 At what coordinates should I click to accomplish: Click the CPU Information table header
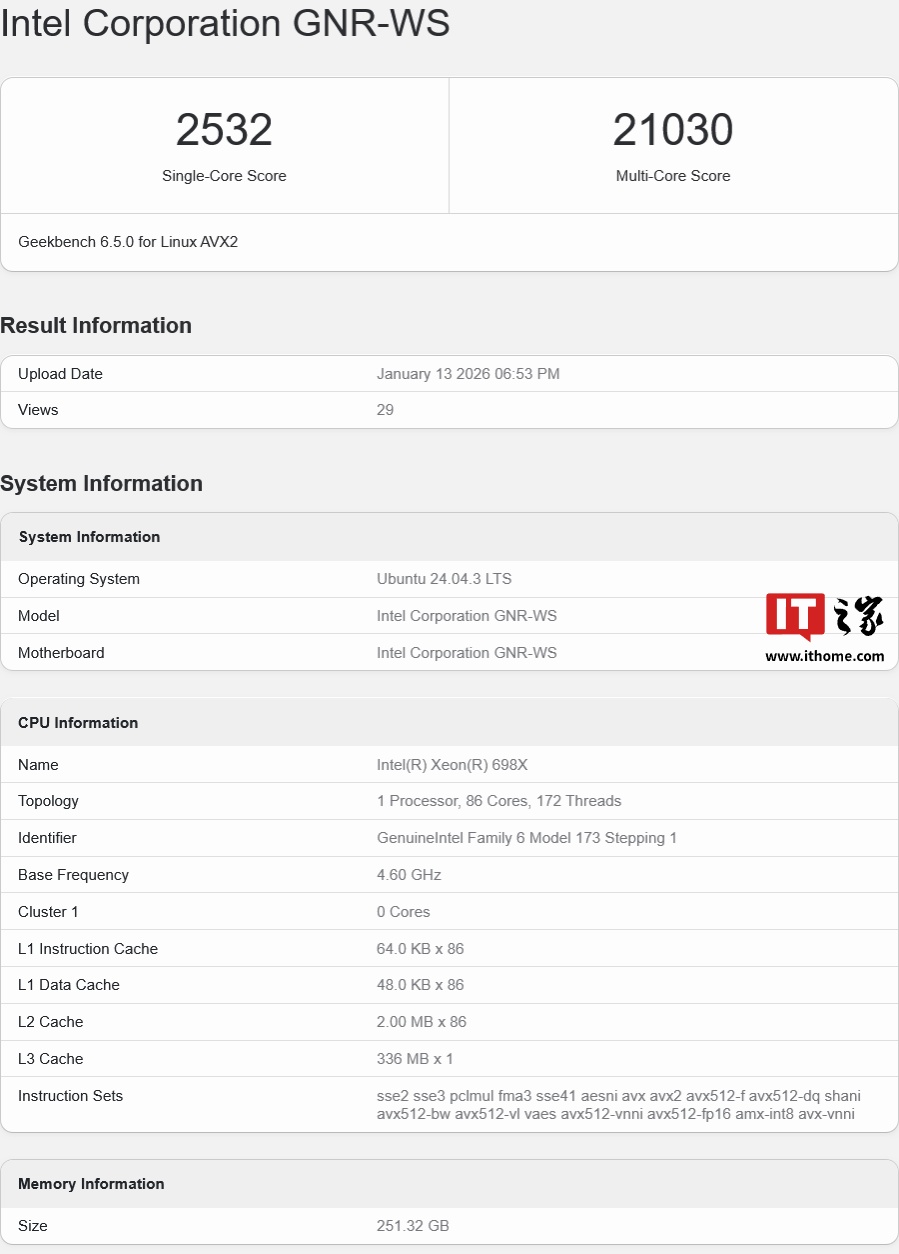pos(78,723)
